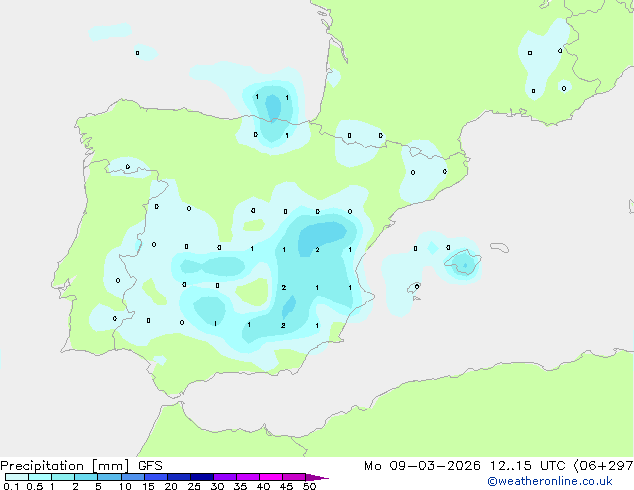Click the '(06+297' run offset text
Screen dimensions: 634x490
(x=603, y=466)
